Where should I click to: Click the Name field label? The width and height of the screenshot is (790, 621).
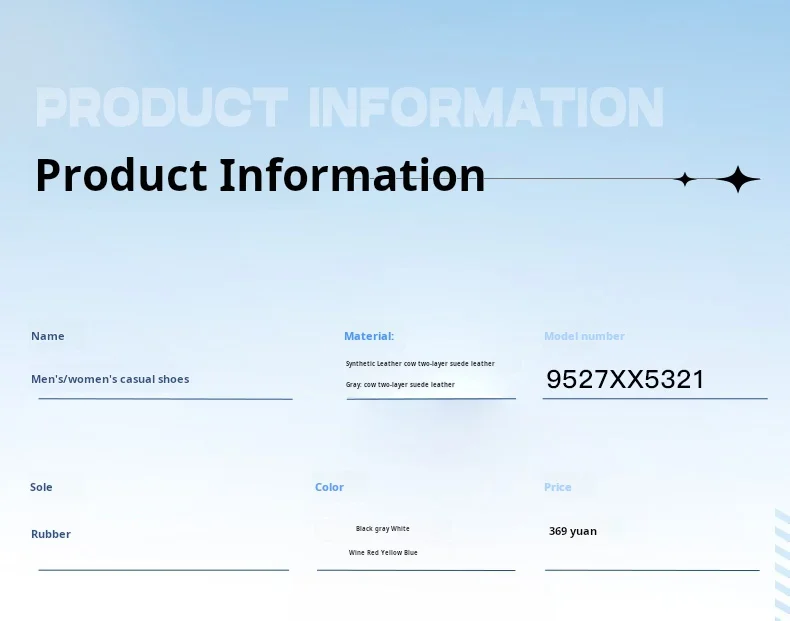[47, 336]
